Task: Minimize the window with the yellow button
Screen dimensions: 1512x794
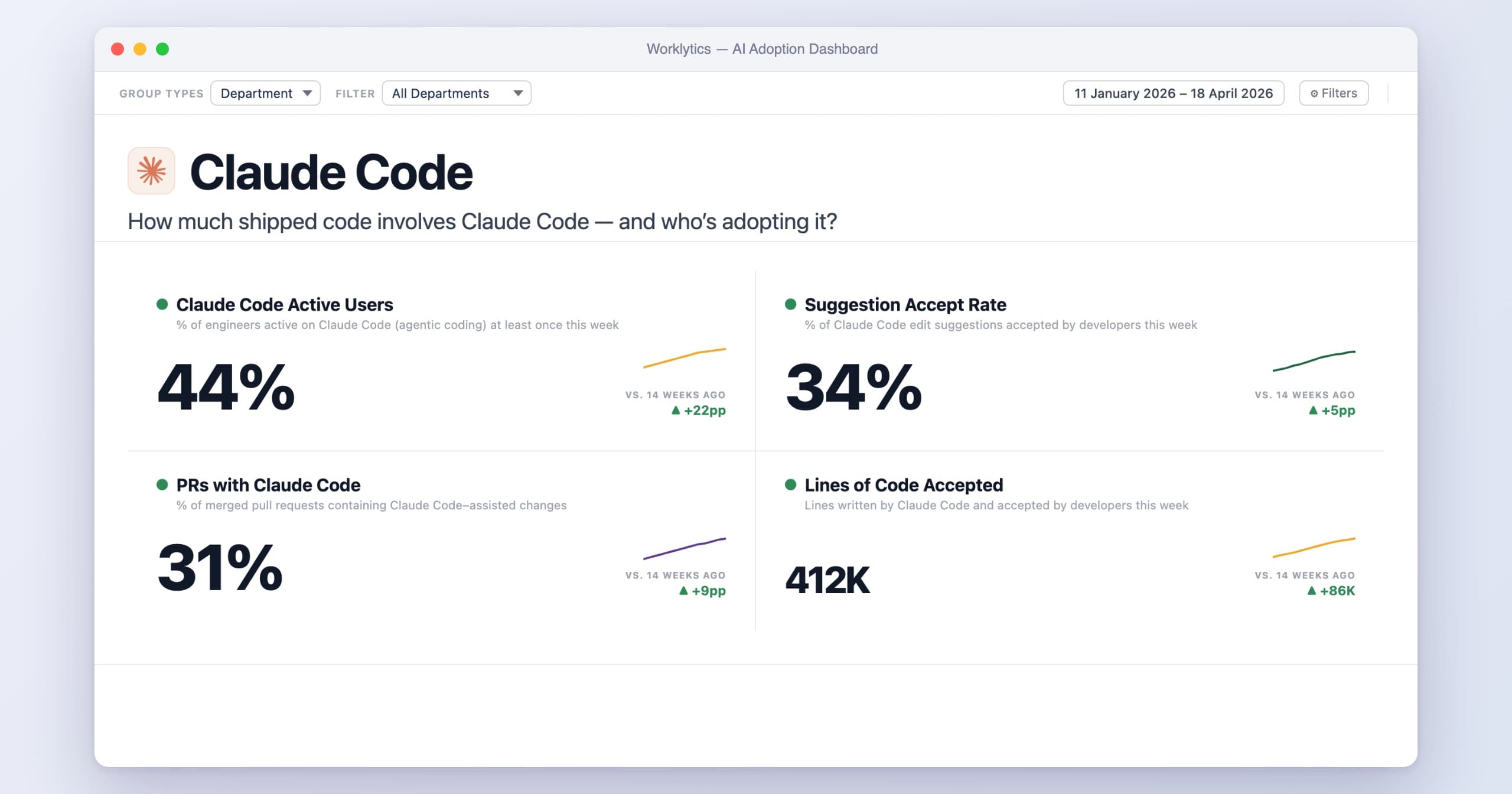Action: pyautogui.click(x=140, y=49)
